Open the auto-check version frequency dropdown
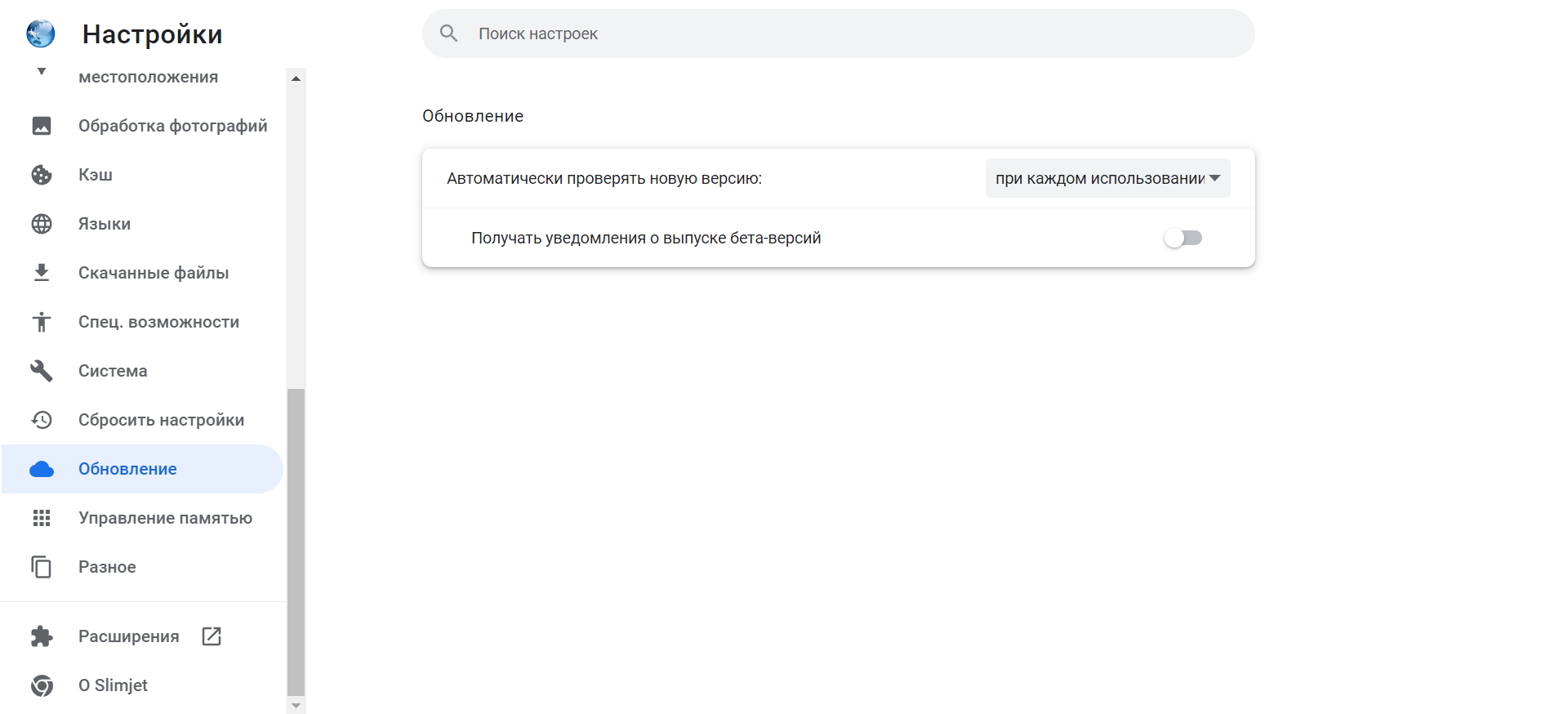Viewport: 1568px width, 714px height. tap(1107, 178)
